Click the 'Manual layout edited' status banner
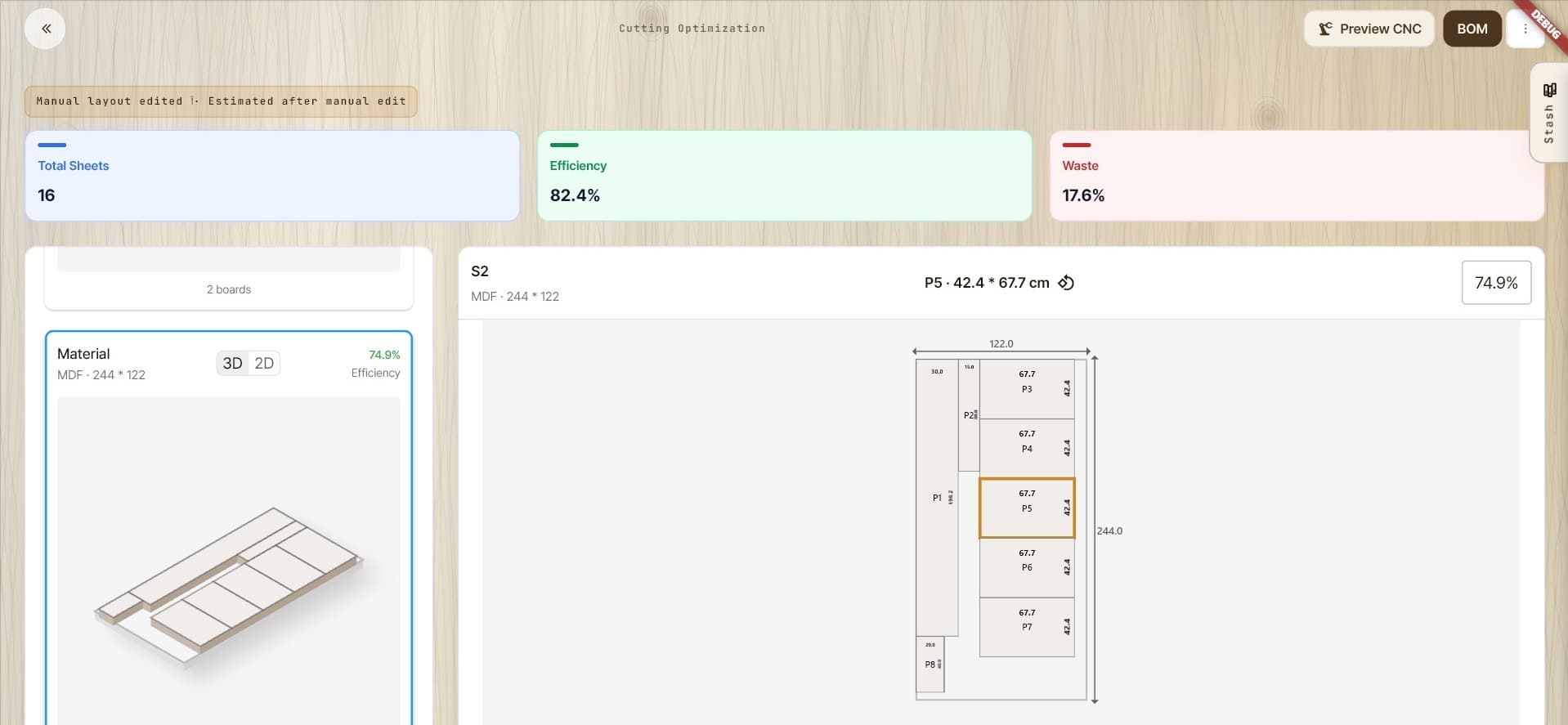1568x725 pixels. 221,101
